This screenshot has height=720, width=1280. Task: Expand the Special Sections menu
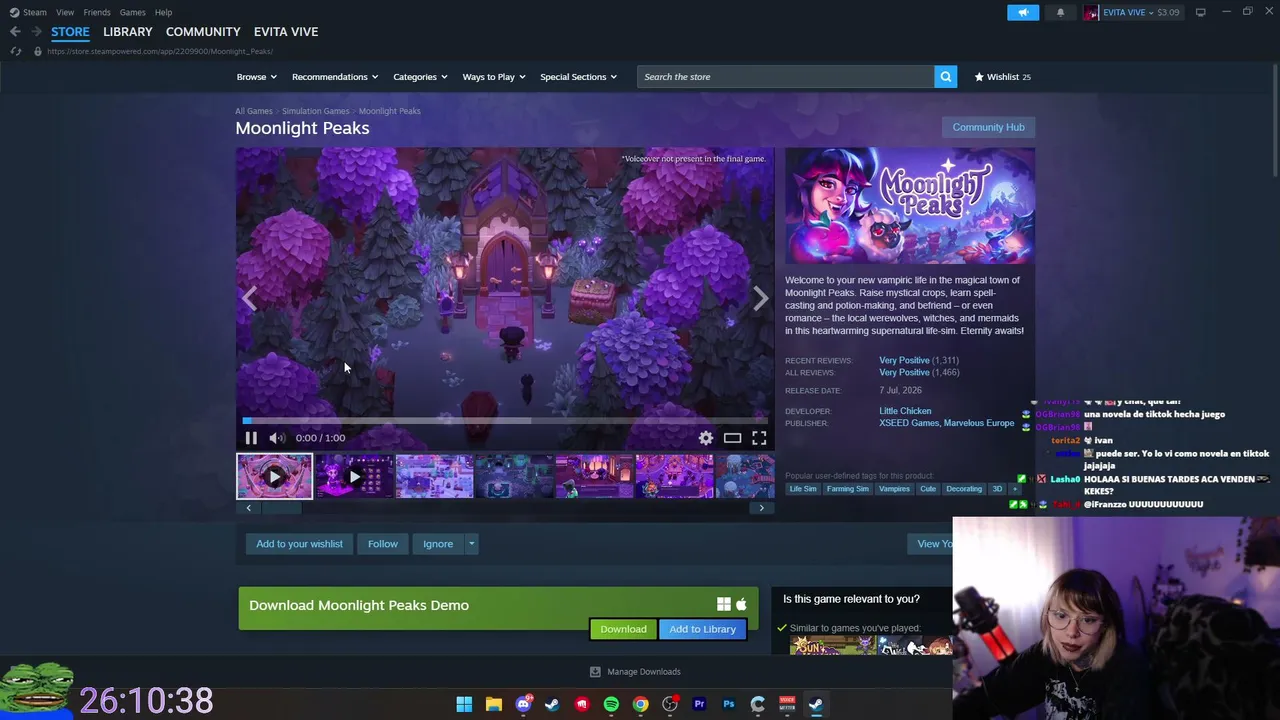point(579,77)
